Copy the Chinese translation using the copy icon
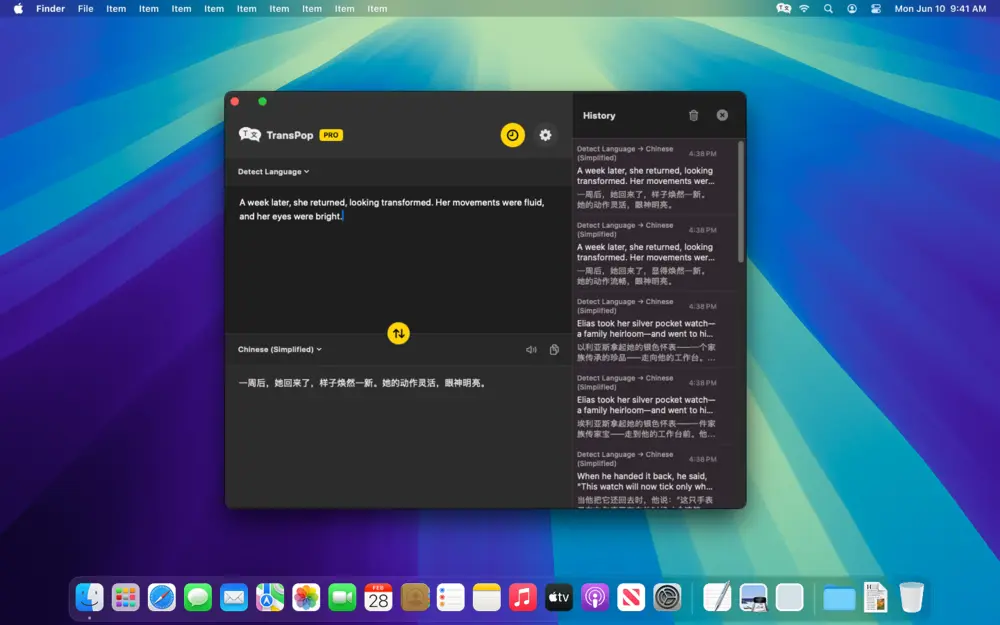Screen dimensions: 1000x625 556,348
